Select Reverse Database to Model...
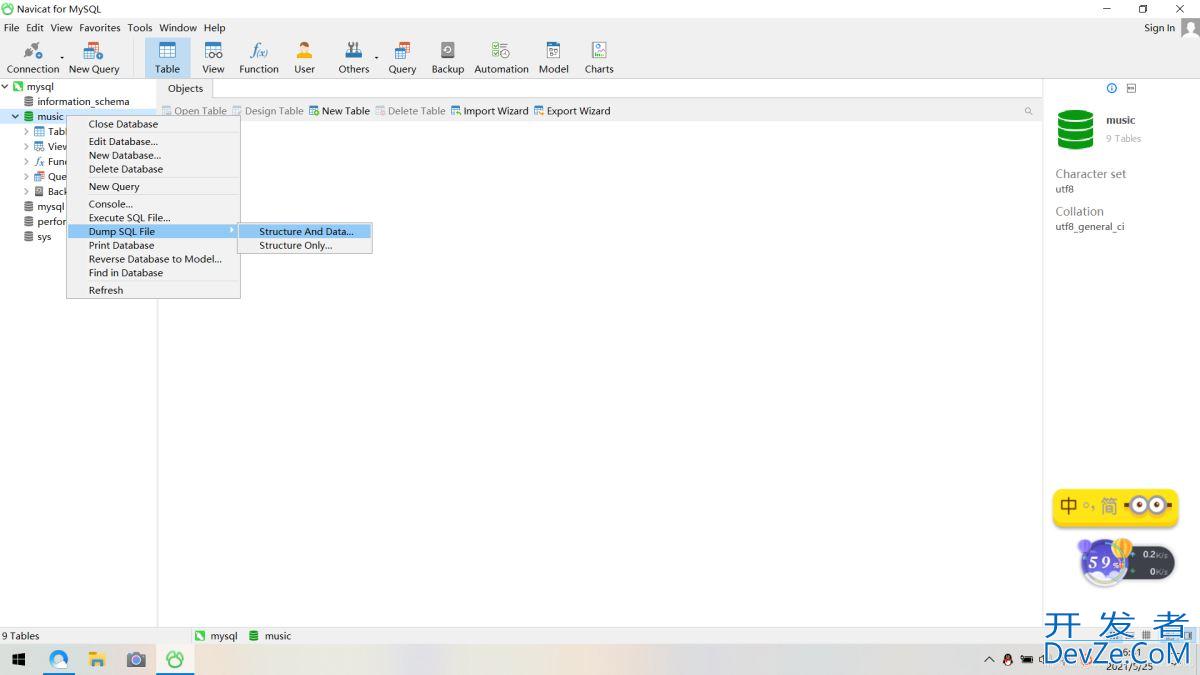 coord(153,259)
